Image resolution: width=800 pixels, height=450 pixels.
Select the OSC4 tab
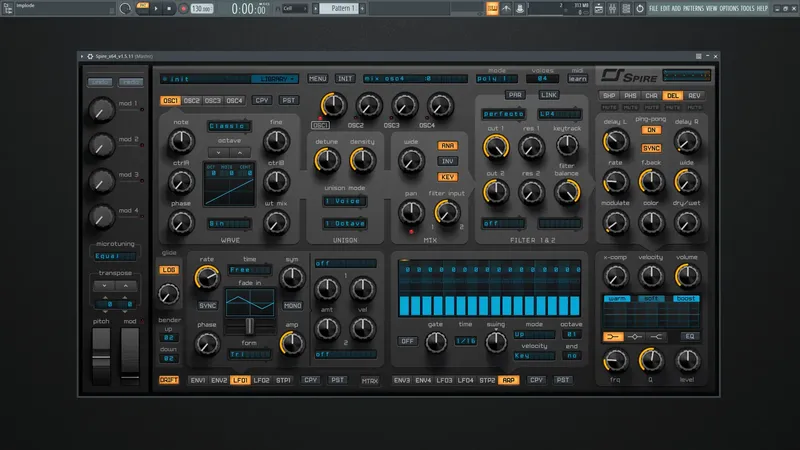(234, 101)
